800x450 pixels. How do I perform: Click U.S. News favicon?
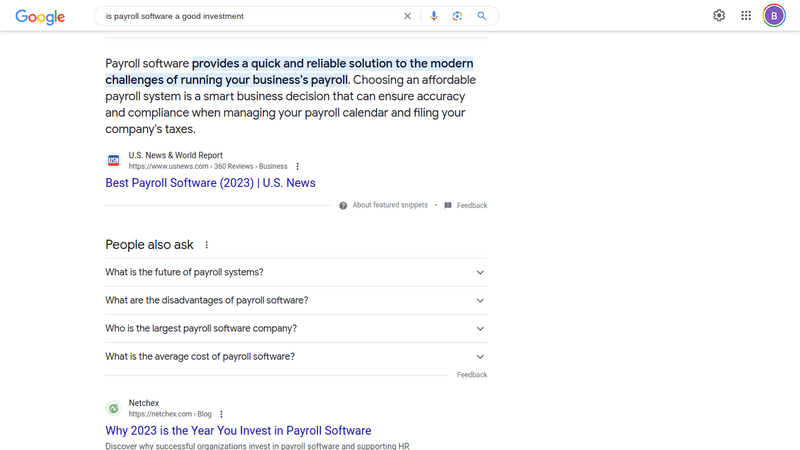113,160
